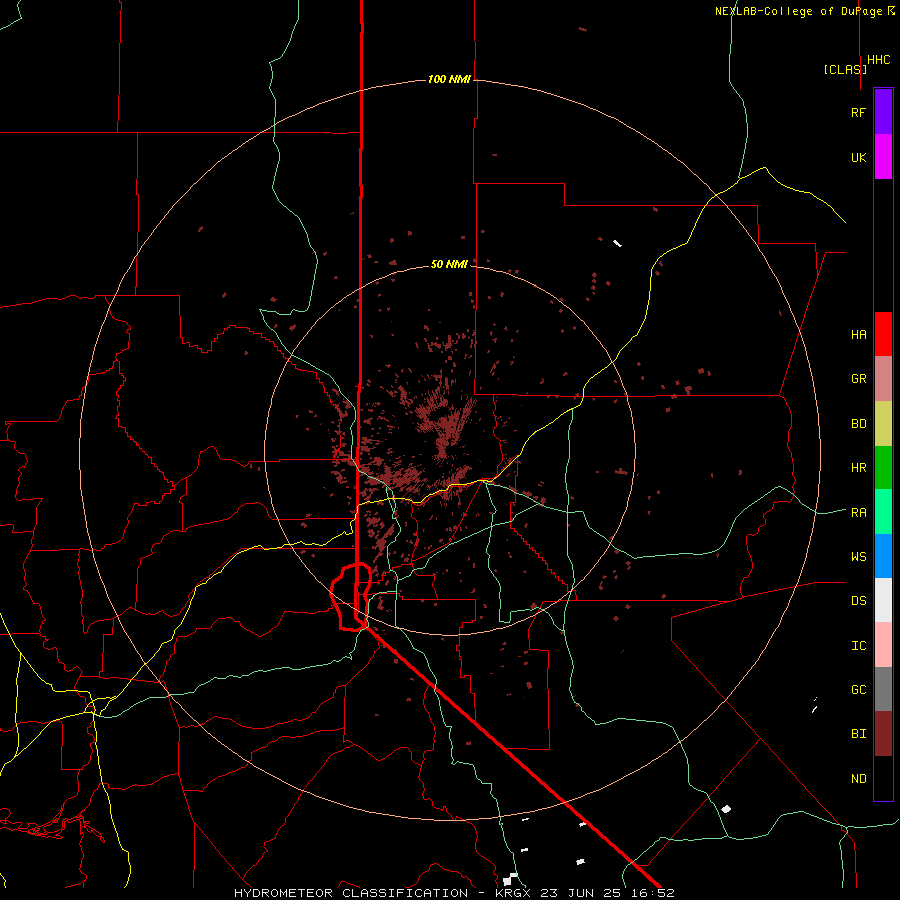
Task: Pick the light pink IC swatch
Action: click(x=883, y=645)
